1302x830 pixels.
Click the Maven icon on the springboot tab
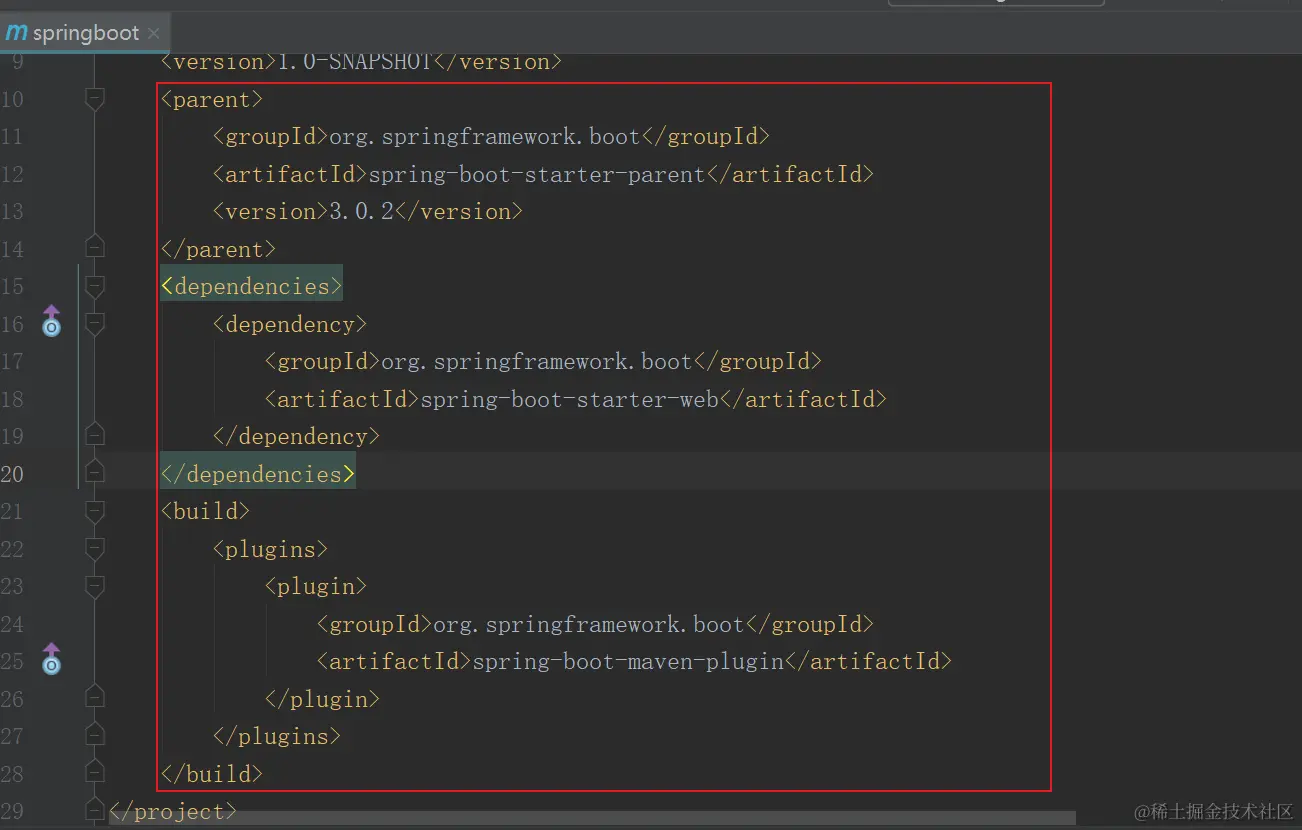click(x=17, y=33)
